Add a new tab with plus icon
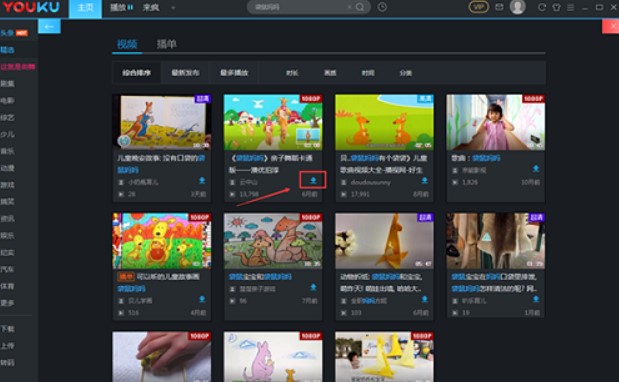 tap(173, 7)
